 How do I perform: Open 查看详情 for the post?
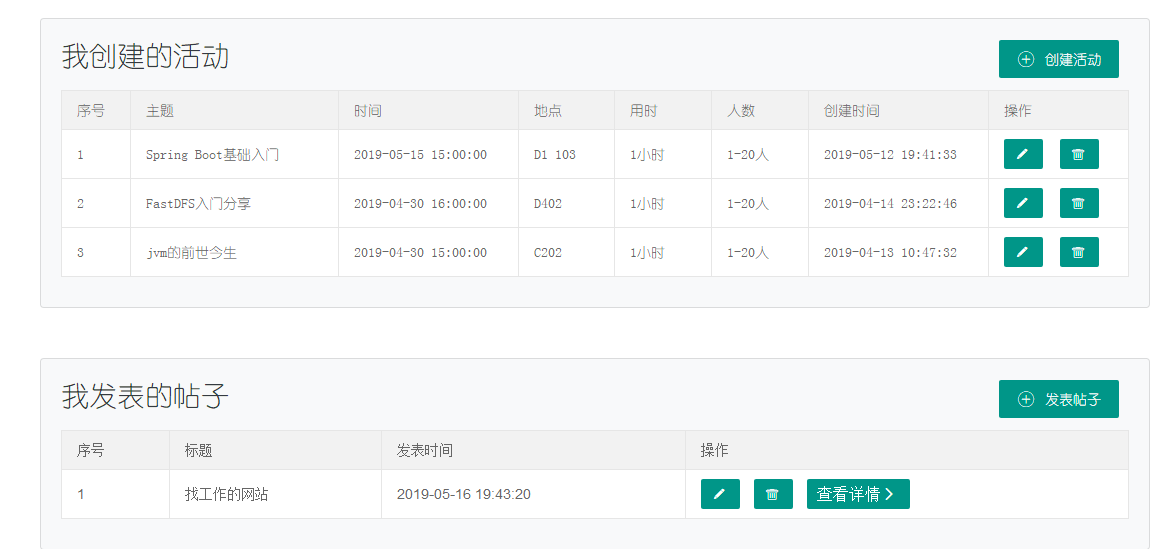pyautogui.click(x=857, y=494)
